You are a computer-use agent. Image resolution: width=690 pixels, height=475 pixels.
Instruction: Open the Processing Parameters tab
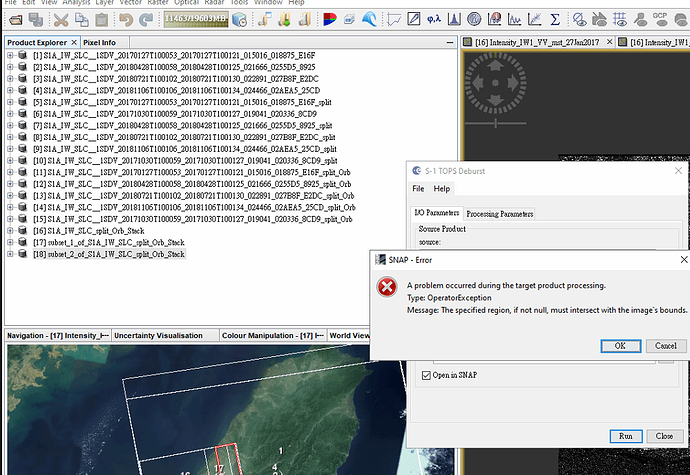pyautogui.click(x=499, y=214)
